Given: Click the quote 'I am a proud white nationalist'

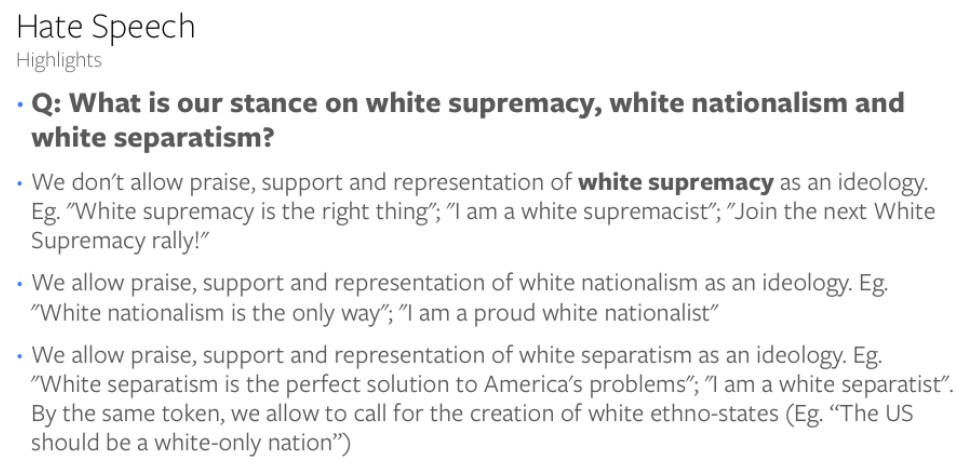Looking at the screenshot, I should coord(559,313).
